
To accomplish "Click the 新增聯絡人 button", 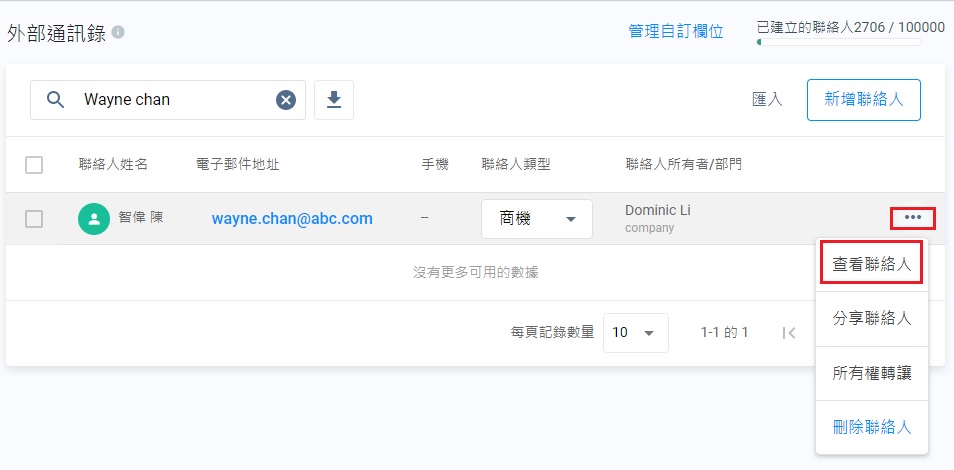I will tap(863, 100).
